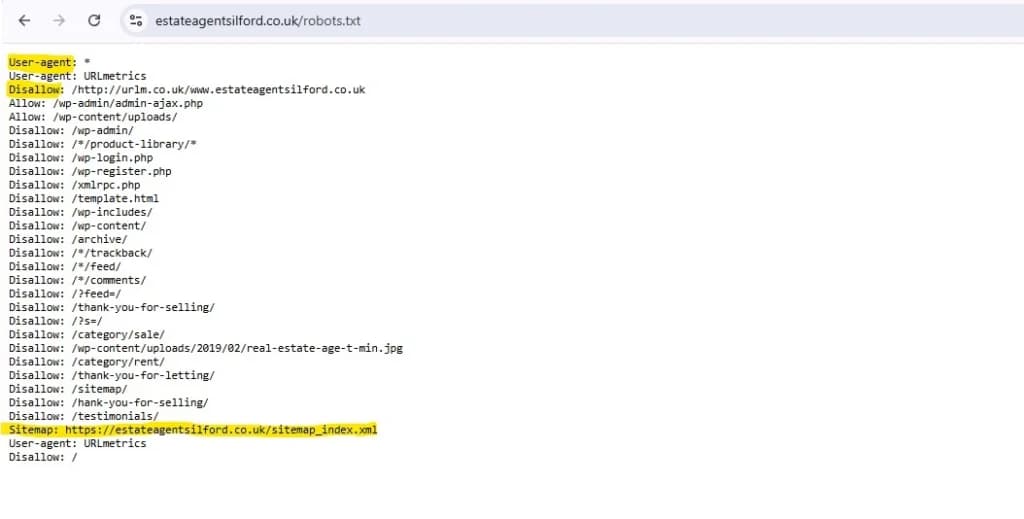Click the final 'Disallow: /' line

coord(43,457)
